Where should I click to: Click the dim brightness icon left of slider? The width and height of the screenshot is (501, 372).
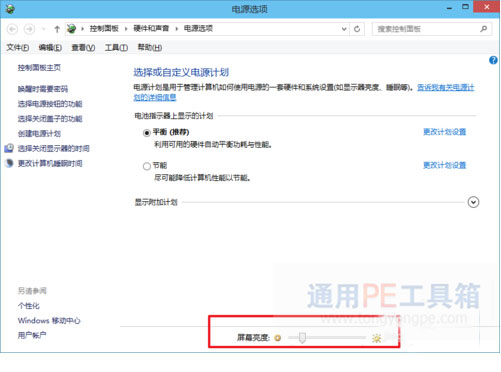[x=278, y=338]
